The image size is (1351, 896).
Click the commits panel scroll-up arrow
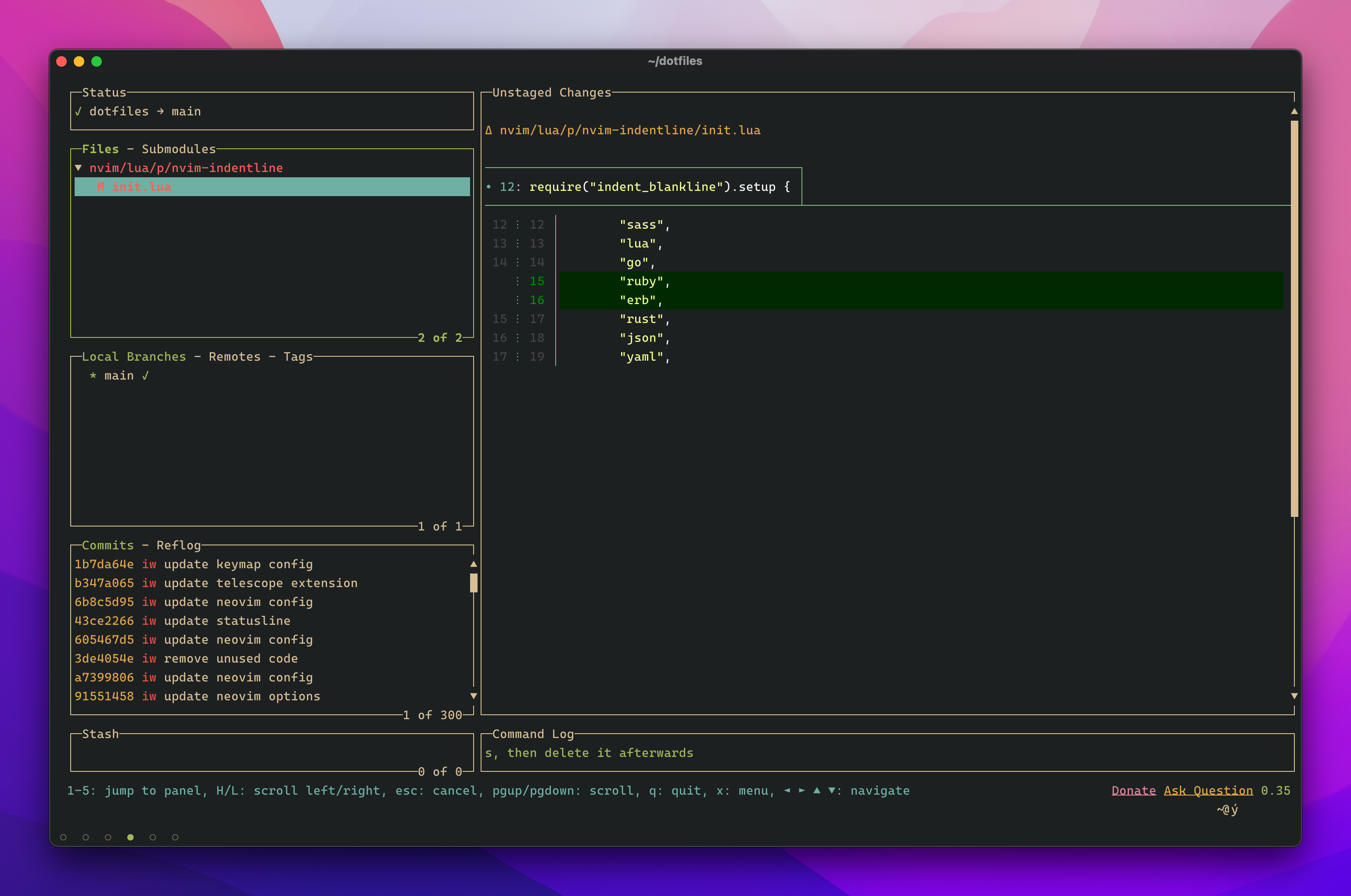[473, 564]
